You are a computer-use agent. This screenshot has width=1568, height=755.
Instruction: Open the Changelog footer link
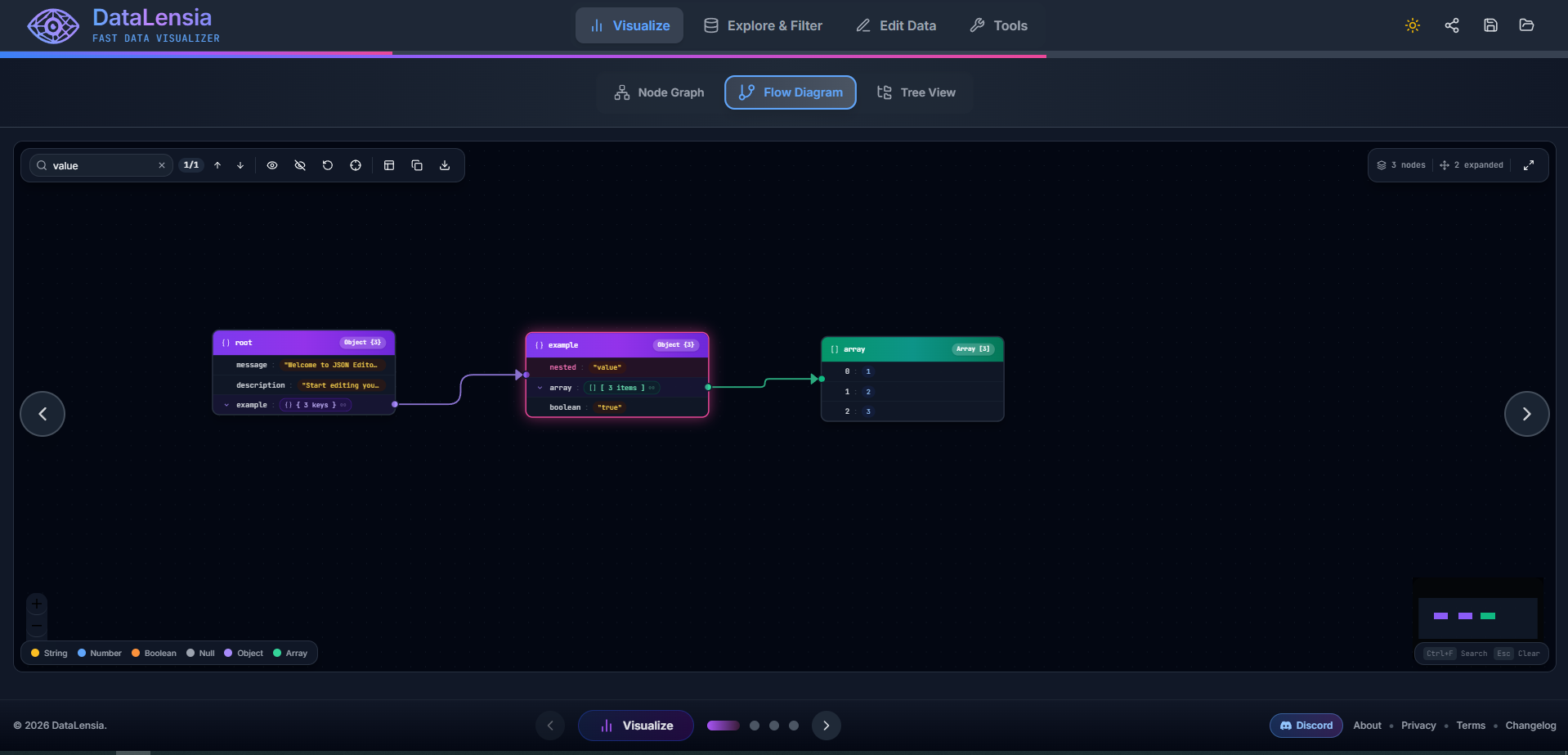coord(1530,726)
